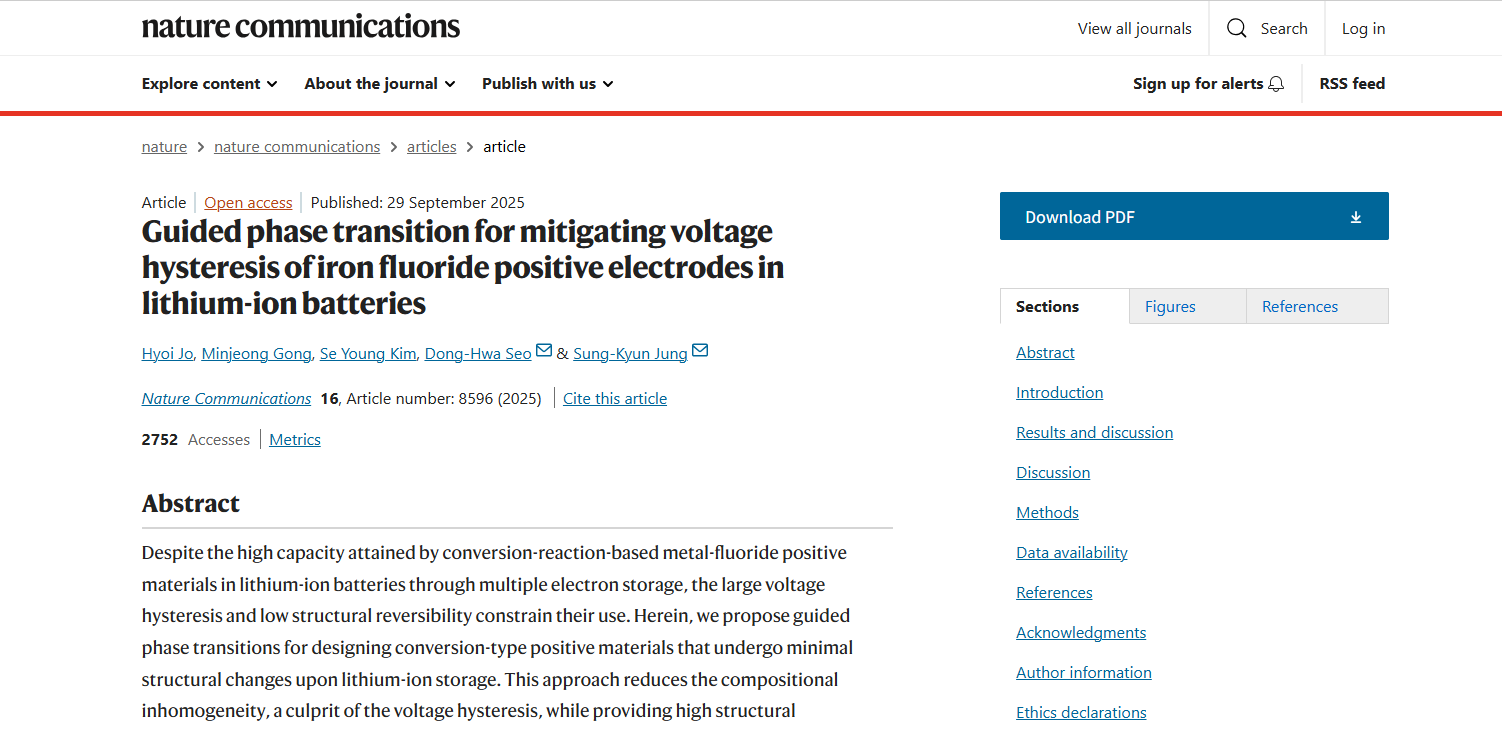Open author Hyoi Jo's profile link

[x=167, y=354]
